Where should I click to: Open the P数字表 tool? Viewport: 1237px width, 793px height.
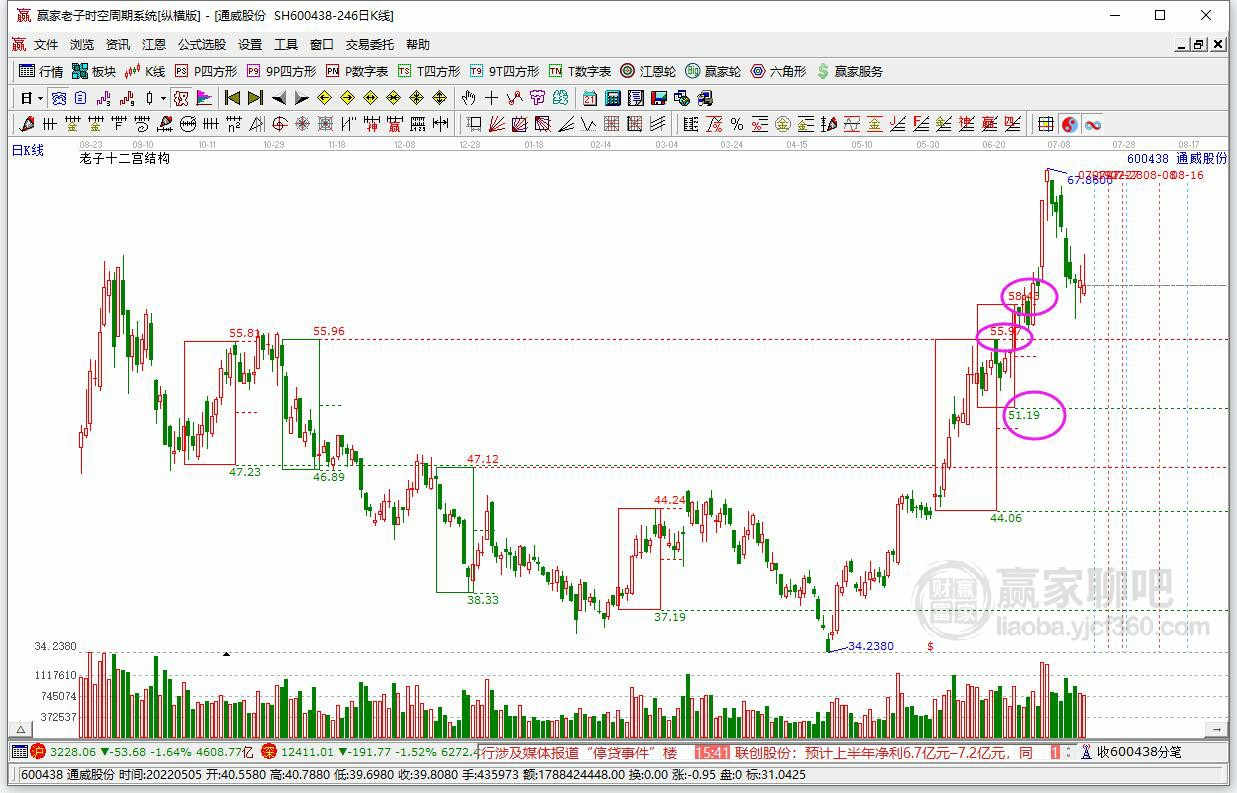pos(357,71)
